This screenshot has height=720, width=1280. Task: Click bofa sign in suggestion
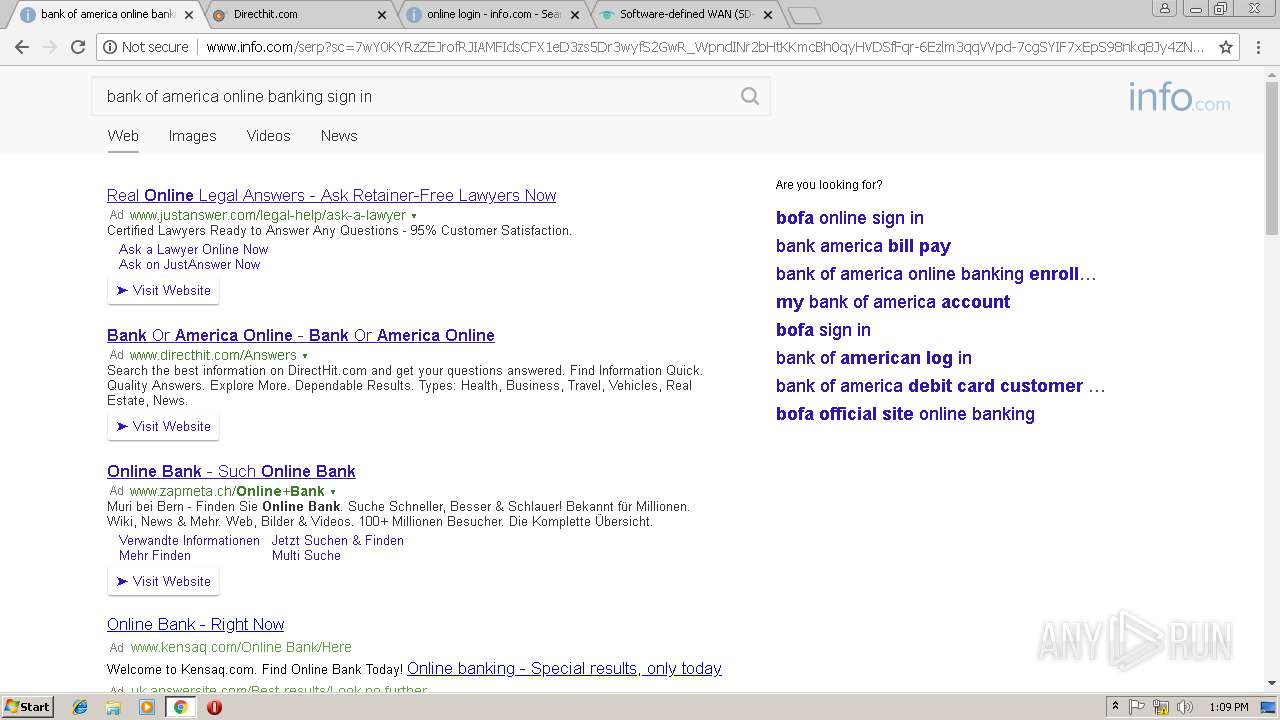point(823,330)
